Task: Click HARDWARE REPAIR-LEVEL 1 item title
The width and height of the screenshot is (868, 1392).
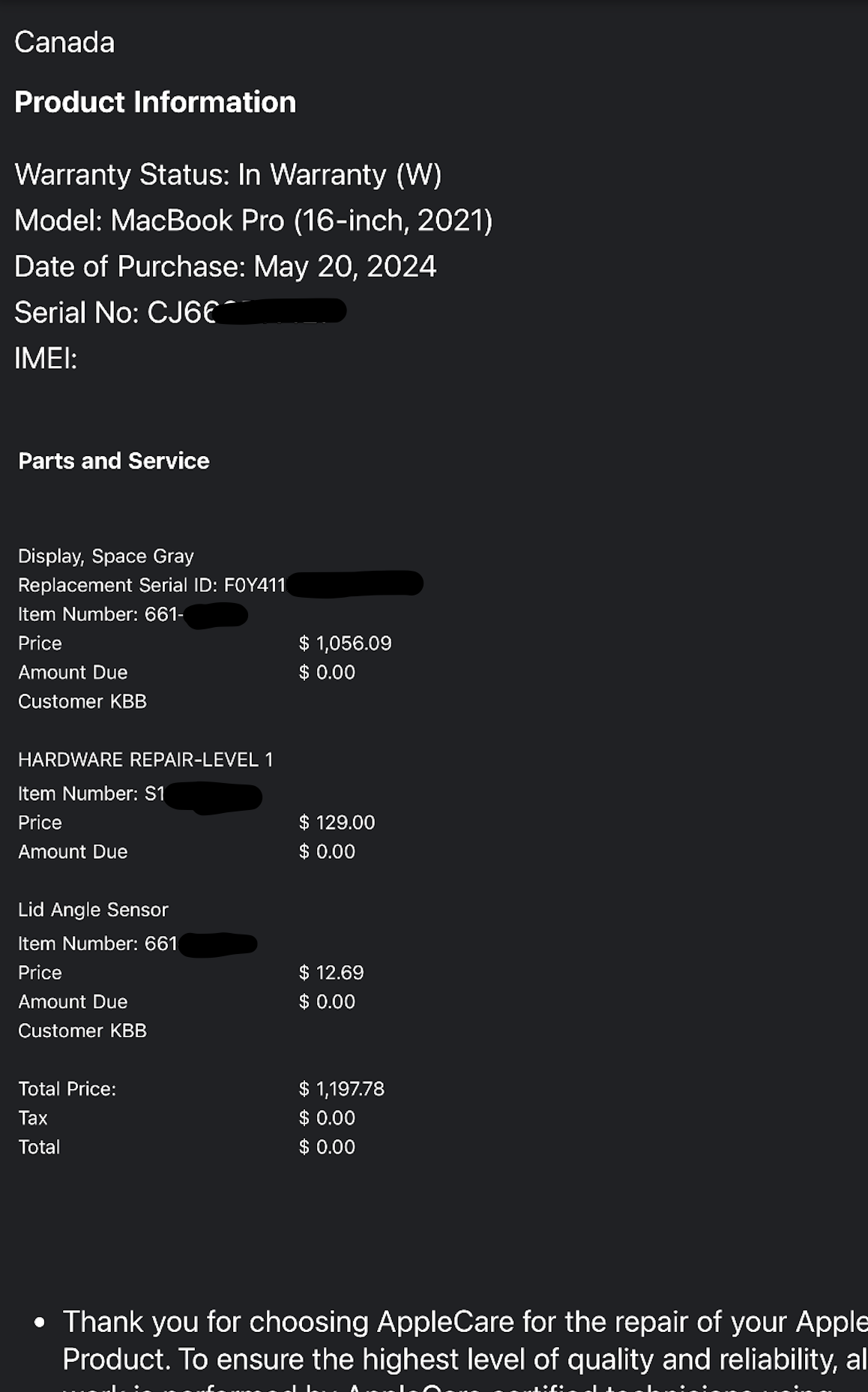Action: pos(145,760)
